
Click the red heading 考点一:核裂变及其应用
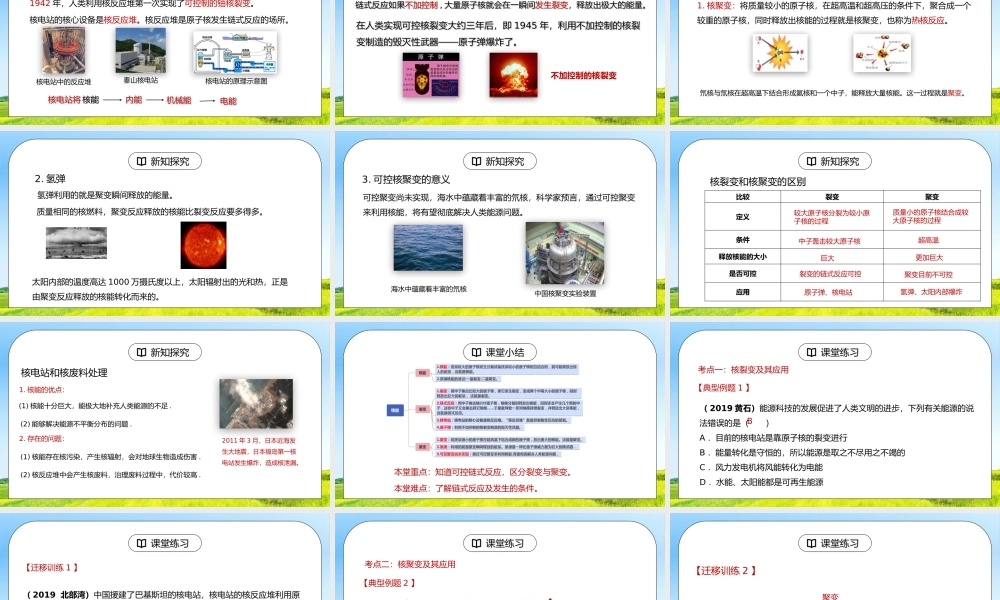point(744,369)
